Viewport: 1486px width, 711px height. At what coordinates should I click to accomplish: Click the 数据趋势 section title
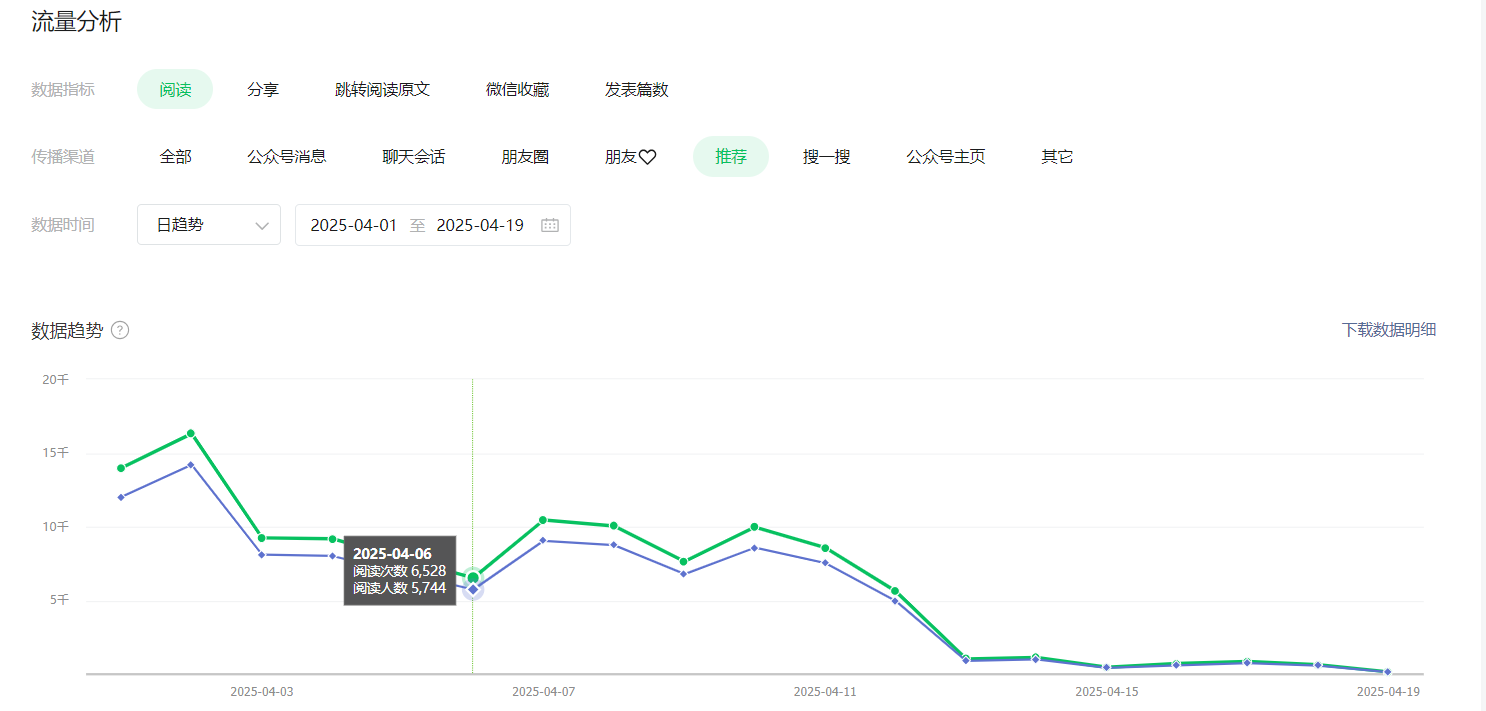[67, 330]
